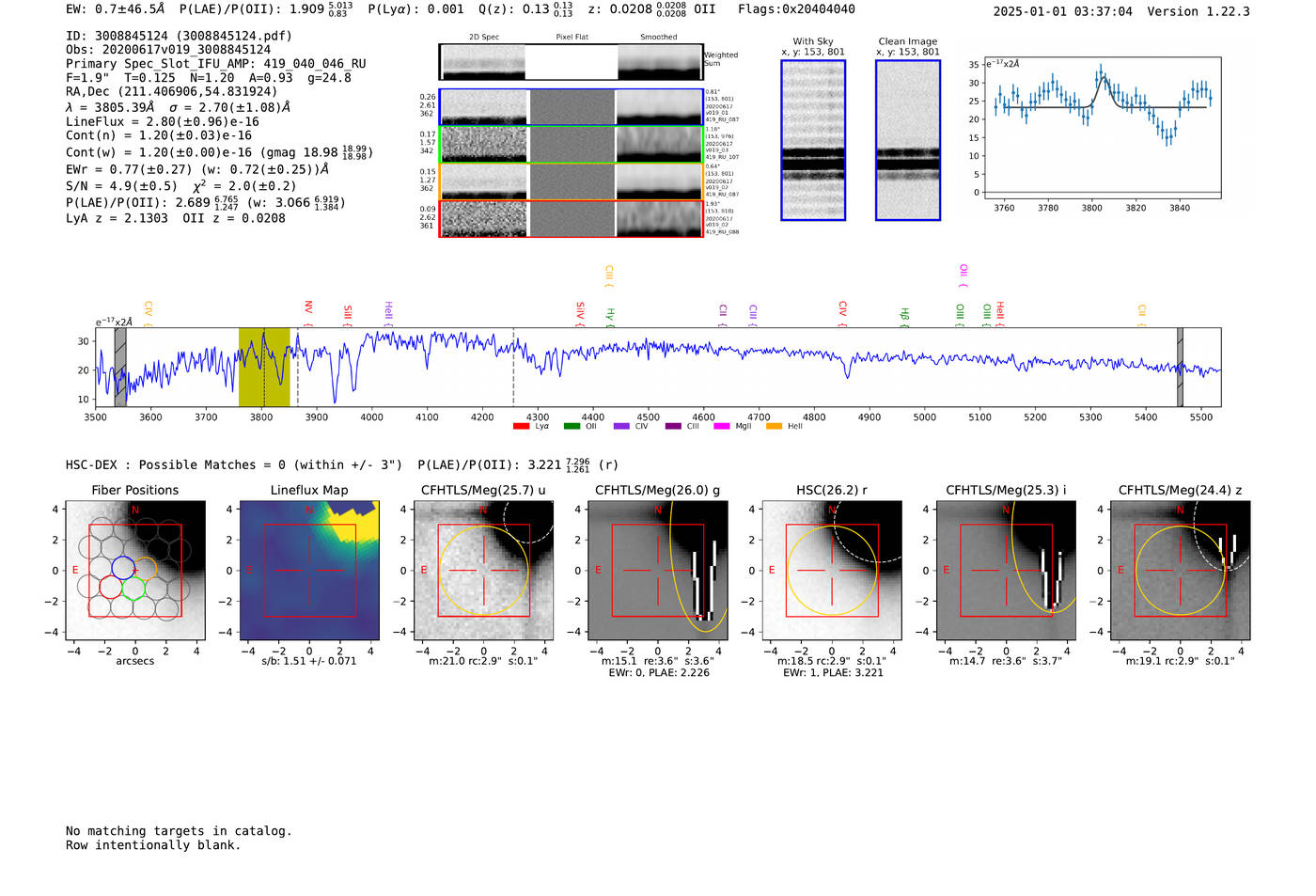Select the orange fiber circle in Fiber Positions

[x=145, y=569]
